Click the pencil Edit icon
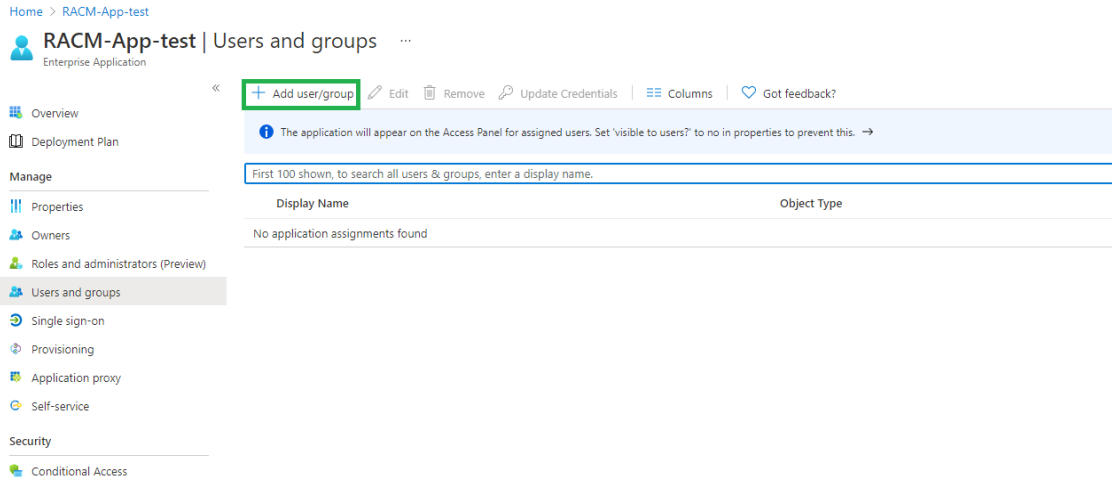The width and height of the screenshot is (1112, 489). pyautogui.click(x=375, y=93)
